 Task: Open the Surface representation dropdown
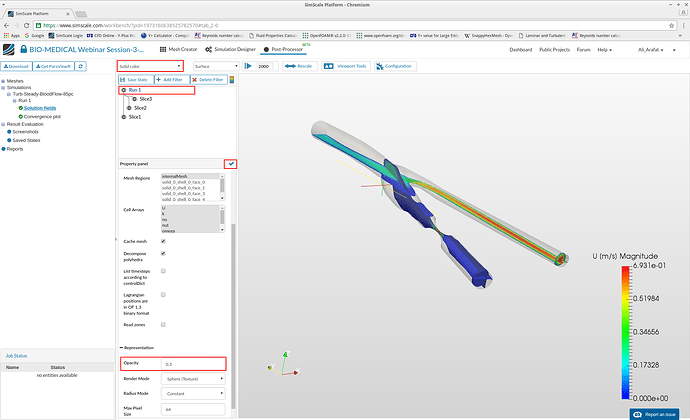point(216,66)
